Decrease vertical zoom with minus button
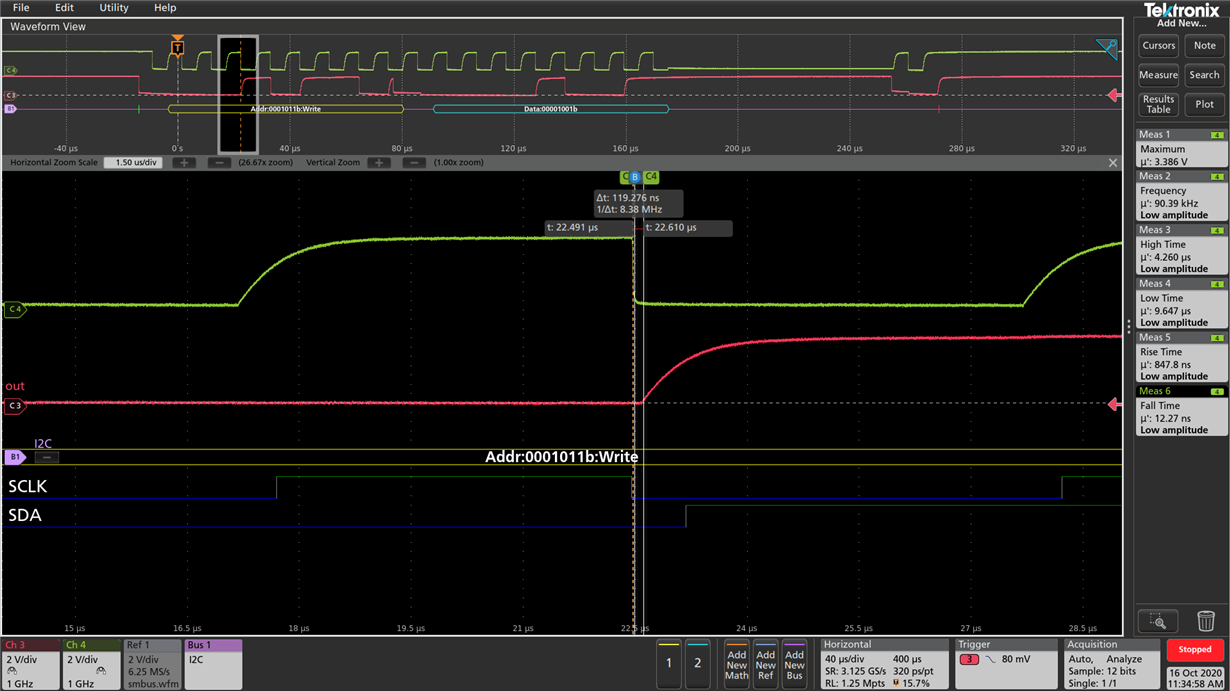Screen dimensions: 1230x691 414,162
